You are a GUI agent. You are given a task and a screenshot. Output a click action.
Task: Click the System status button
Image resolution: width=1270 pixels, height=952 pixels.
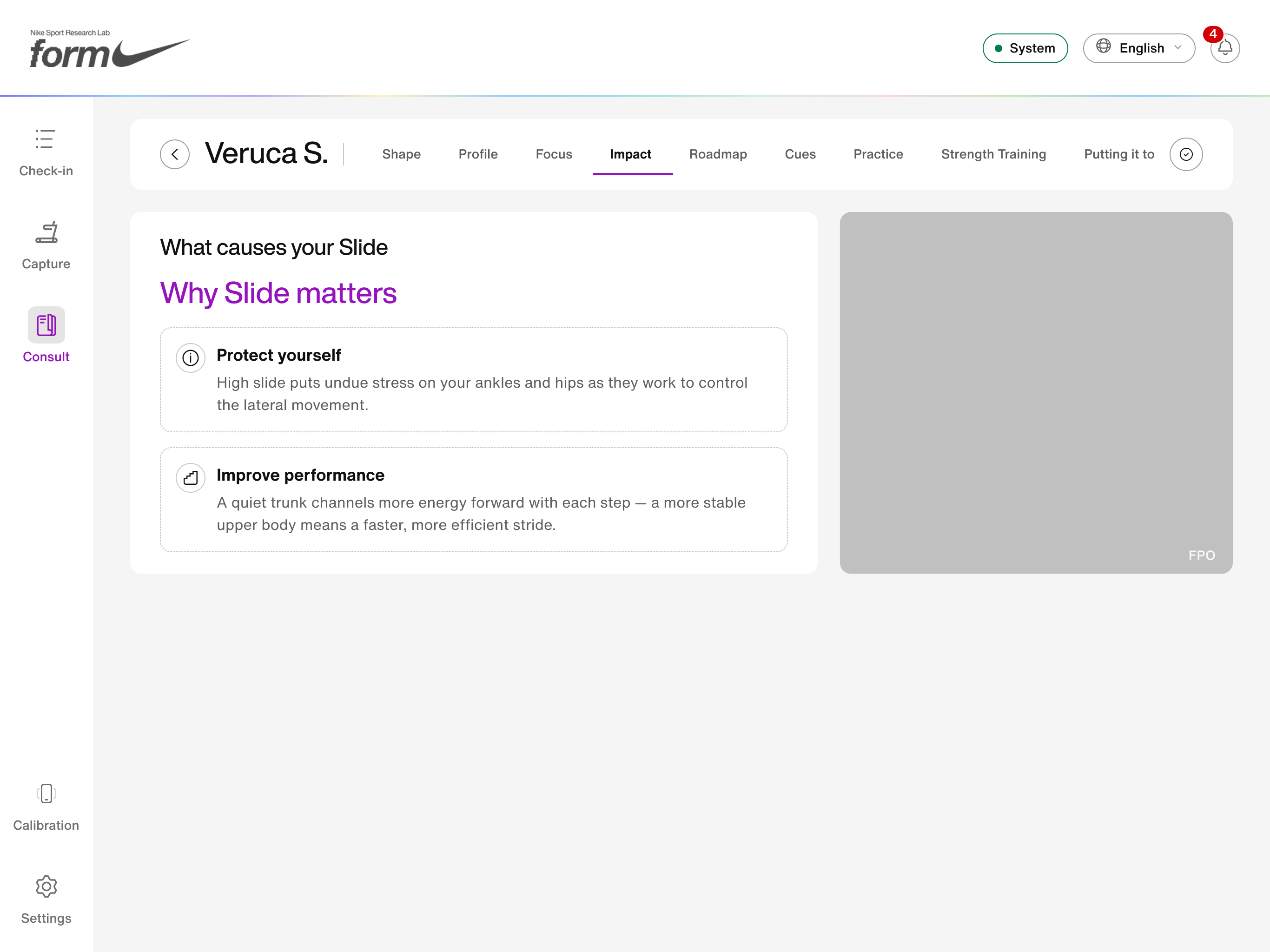pos(1025,48)
